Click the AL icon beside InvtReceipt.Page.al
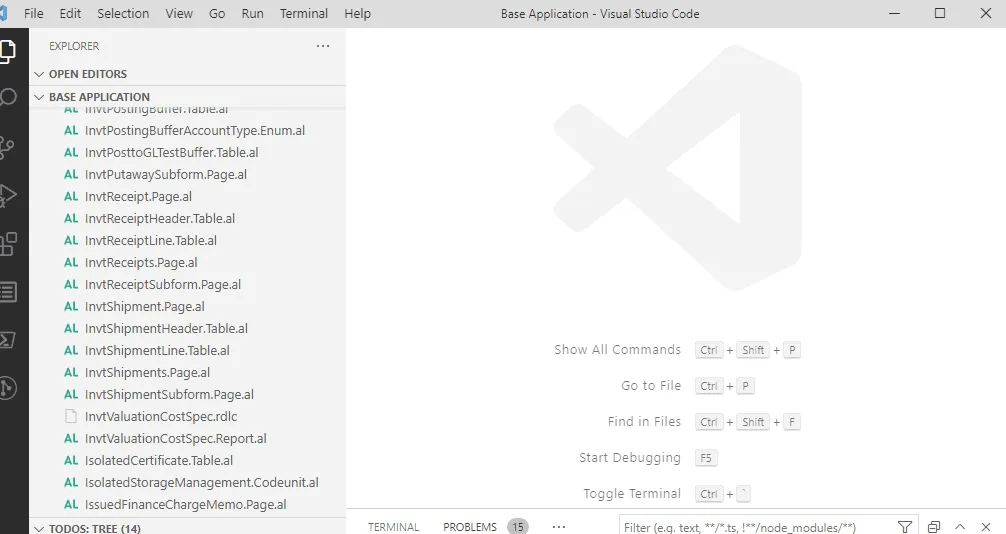Screen dimensions: 1006x534 pyautogui.click(x=71, y=196)
